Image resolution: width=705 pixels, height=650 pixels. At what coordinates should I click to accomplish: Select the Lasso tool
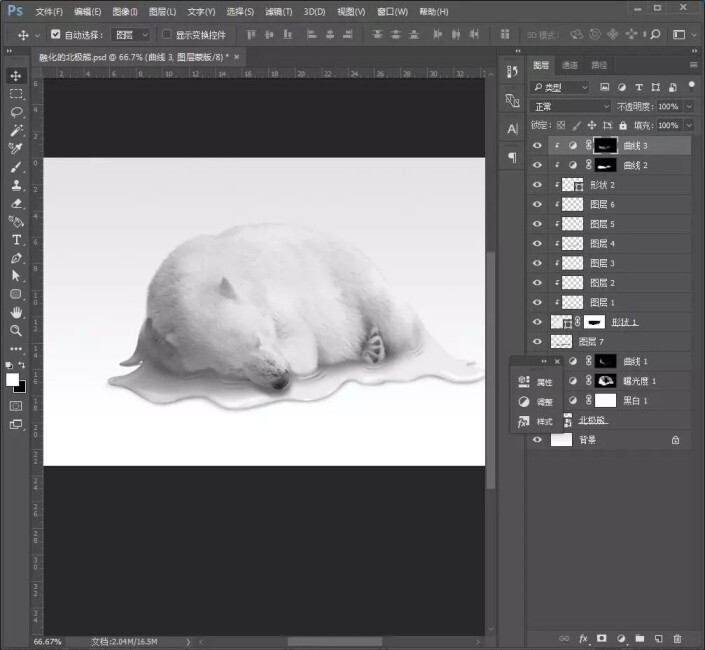16,112
